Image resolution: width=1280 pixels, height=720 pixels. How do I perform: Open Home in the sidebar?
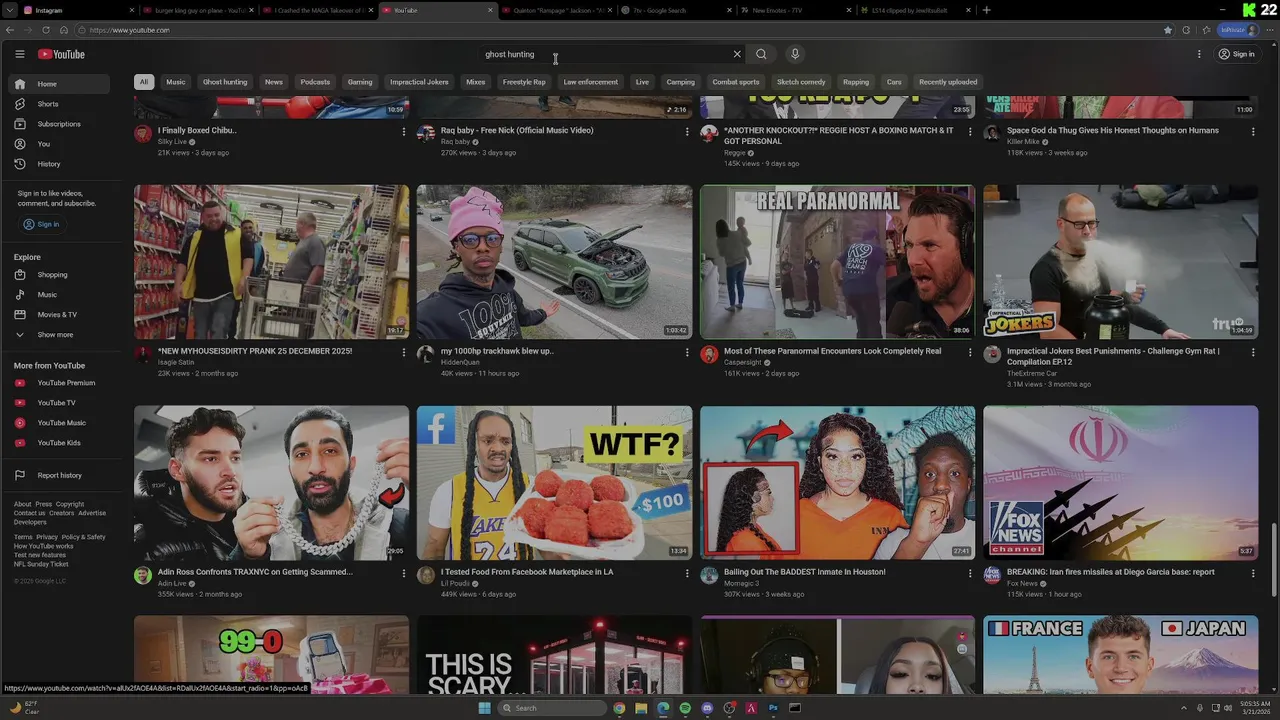coord(60,84)
